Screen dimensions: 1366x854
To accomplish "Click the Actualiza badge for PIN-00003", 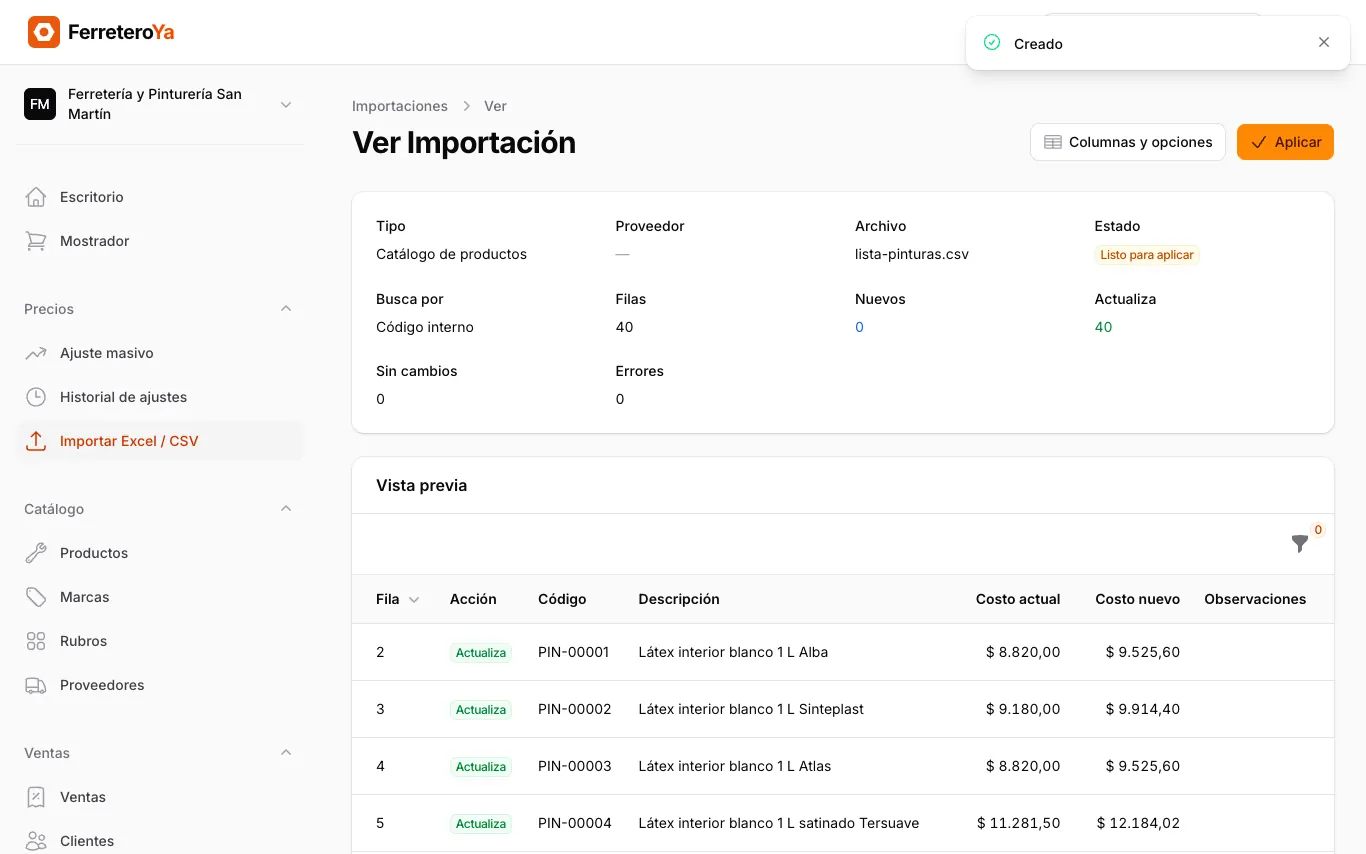I will click(x=481, y=767).
